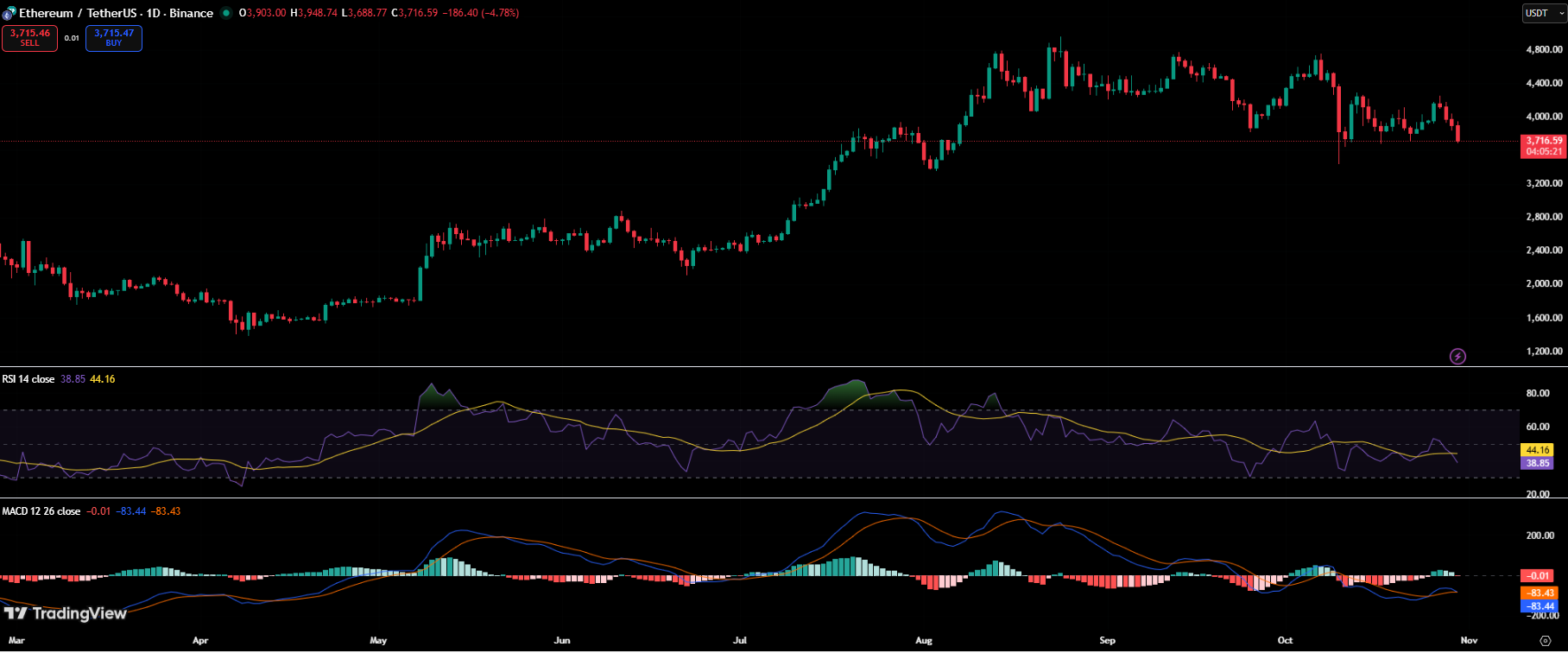Click the yellow RSI 44.16 axis label
This screenshot has width=1568, height=653.
(1538, 450)
